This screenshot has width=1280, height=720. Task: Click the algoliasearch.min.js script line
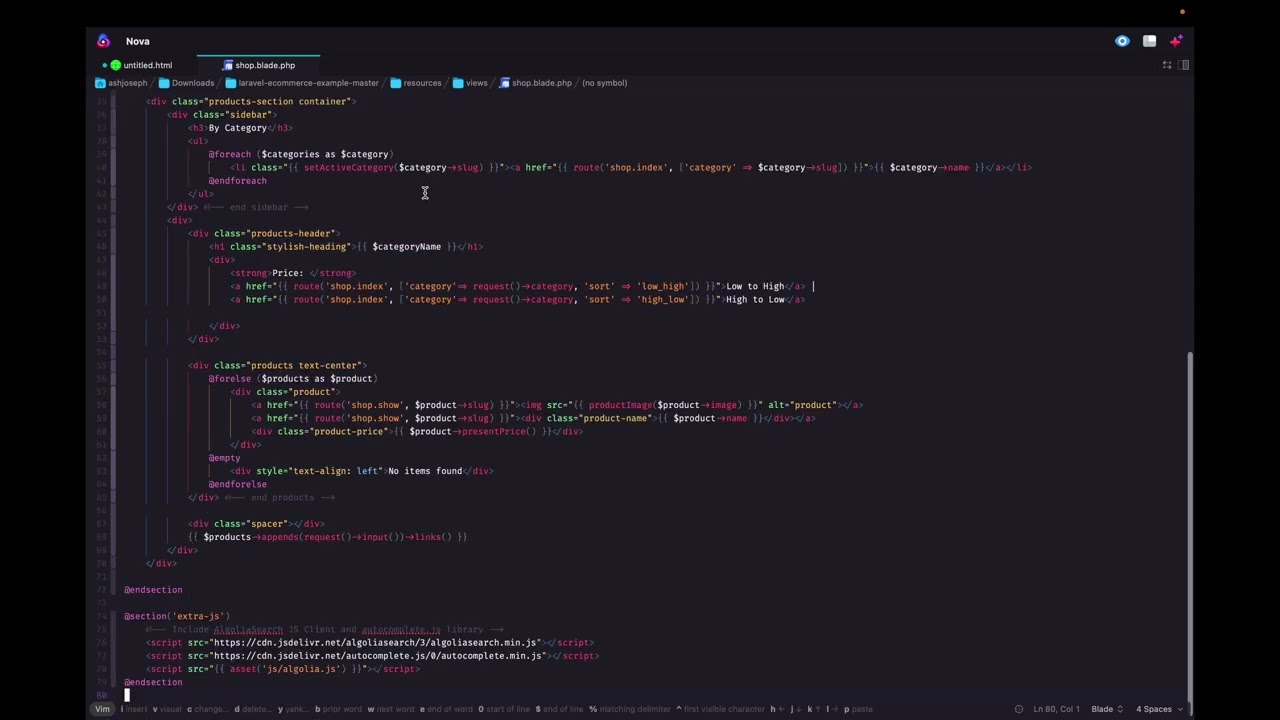click(x=369, y=642)
